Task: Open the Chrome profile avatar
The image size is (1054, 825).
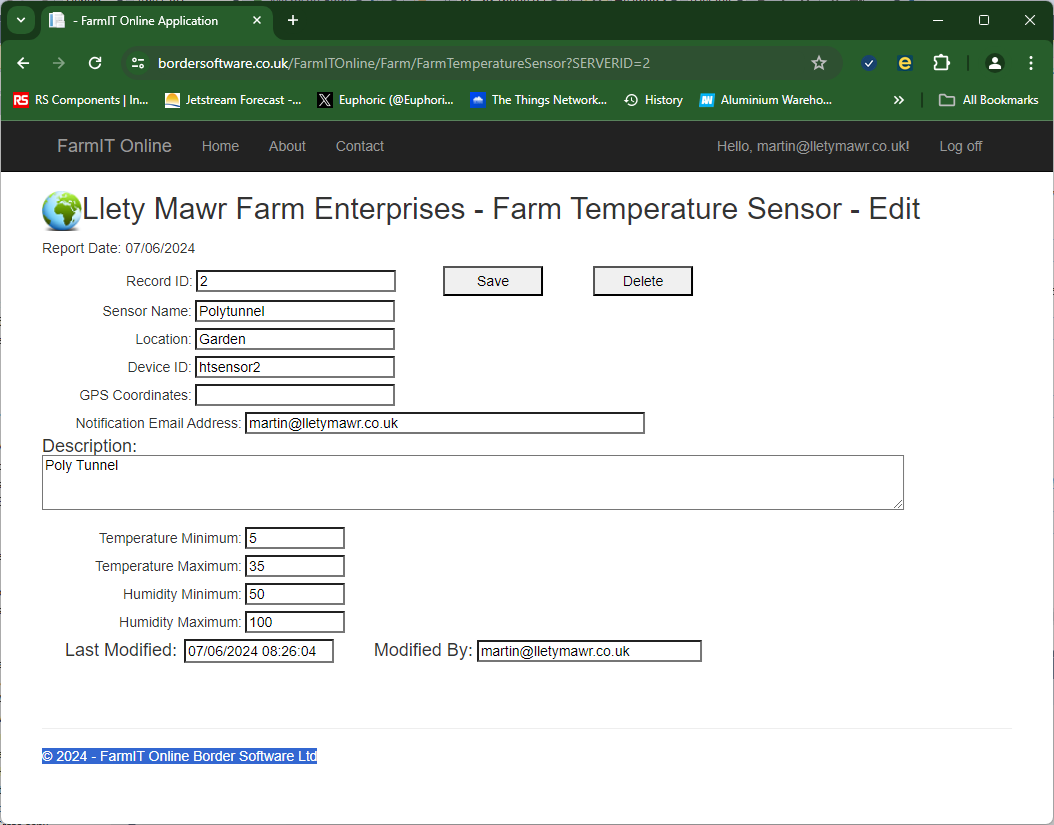Action: pos(994,63)
